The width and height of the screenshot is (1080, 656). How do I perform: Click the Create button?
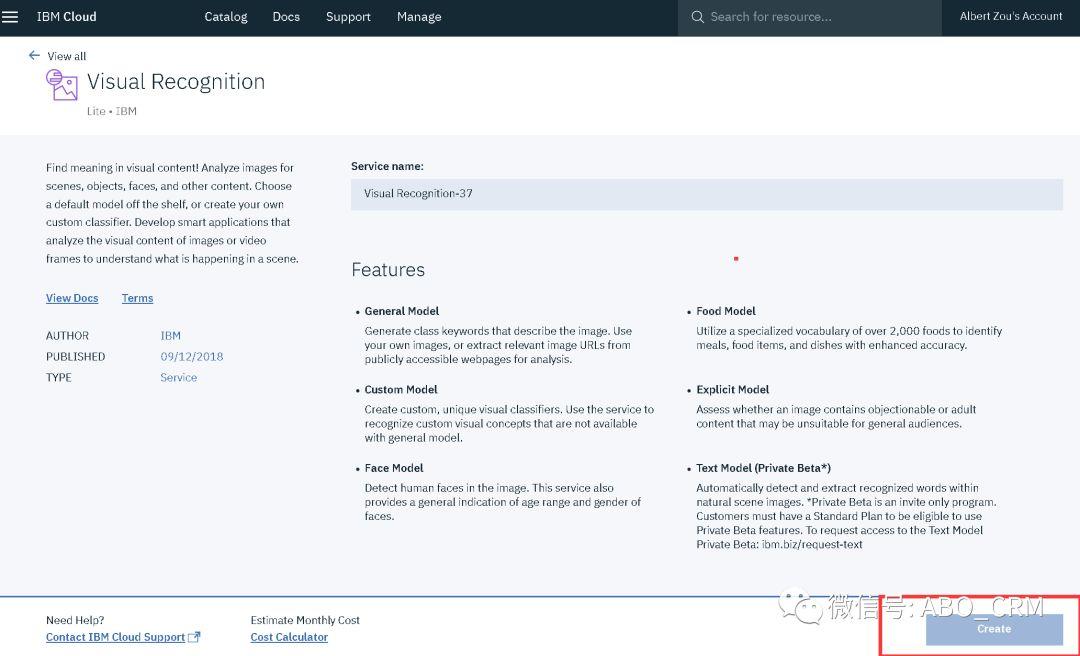(994, 629)
